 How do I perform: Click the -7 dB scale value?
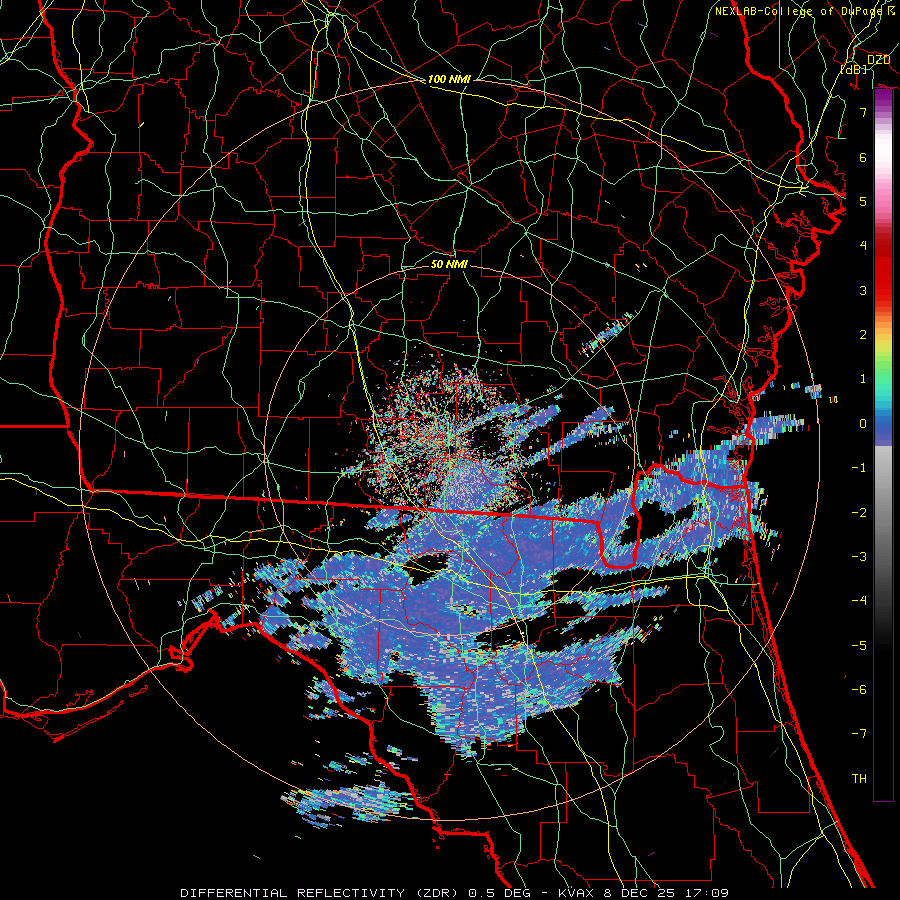859,734
